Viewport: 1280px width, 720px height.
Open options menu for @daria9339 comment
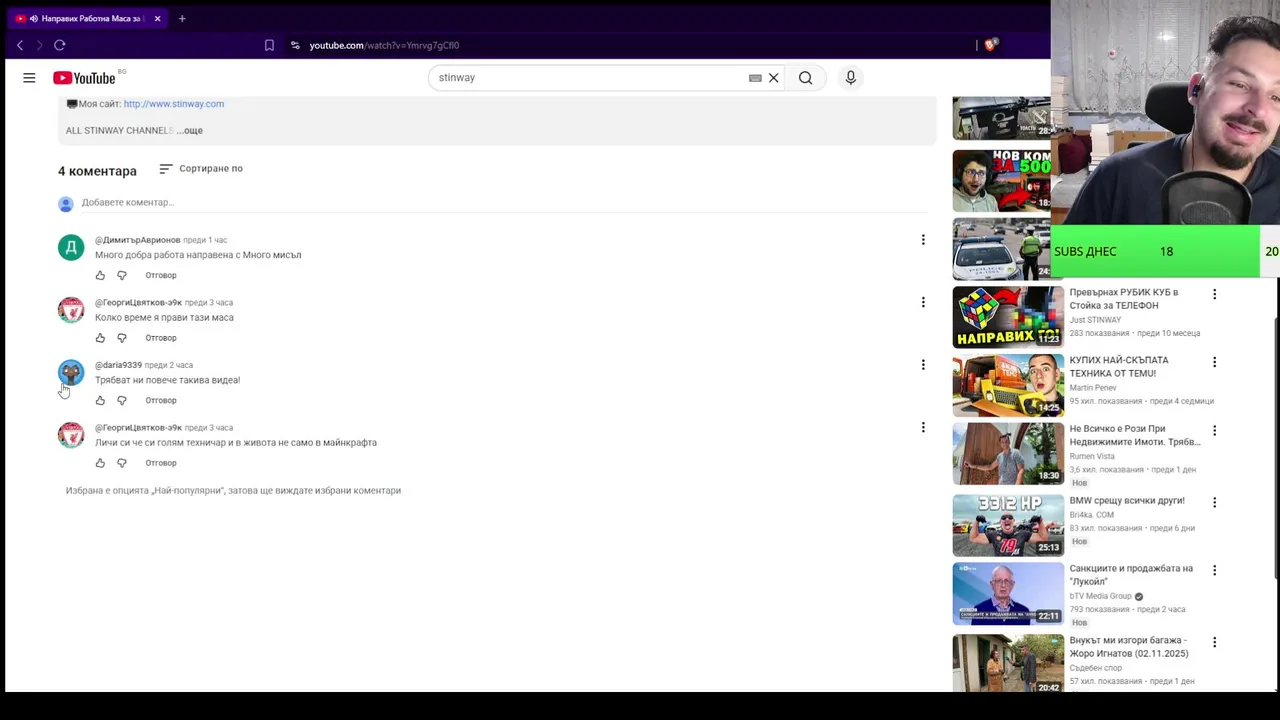pos(923,365)
